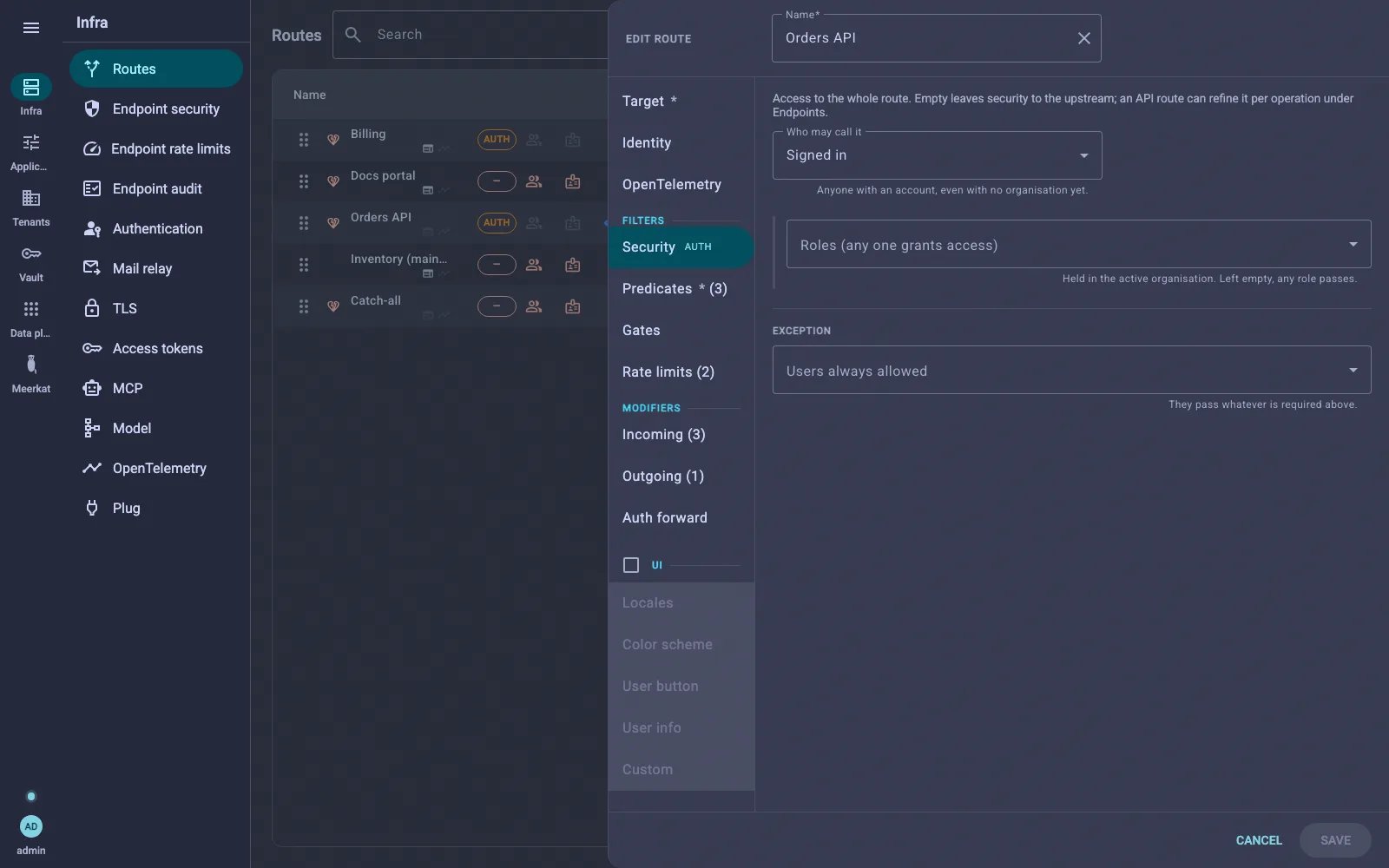Click the users icon in Inventory row

pyautogui.click(x=534, y=265)
